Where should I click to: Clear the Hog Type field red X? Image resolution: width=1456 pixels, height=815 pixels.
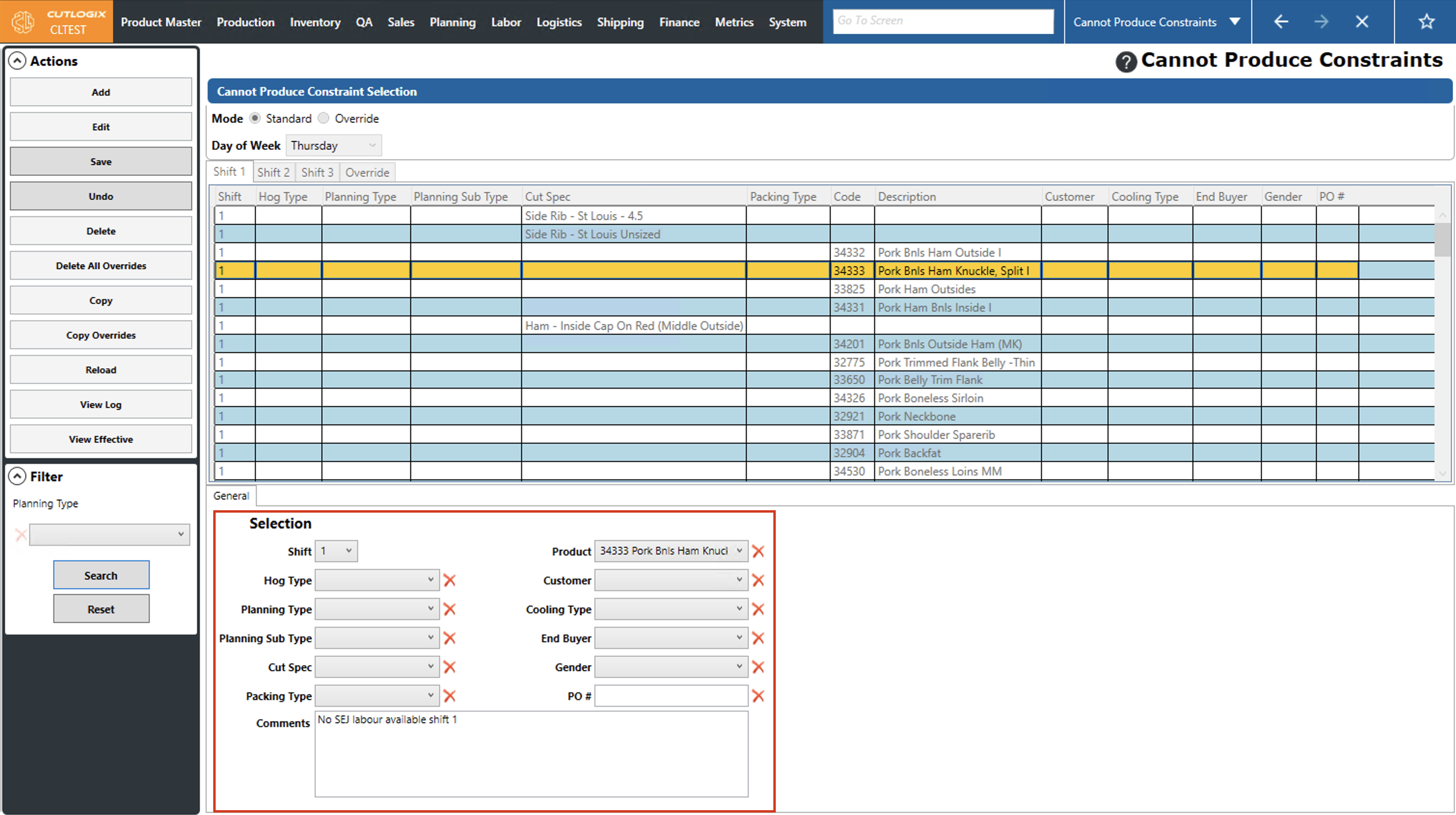(449, 580)
